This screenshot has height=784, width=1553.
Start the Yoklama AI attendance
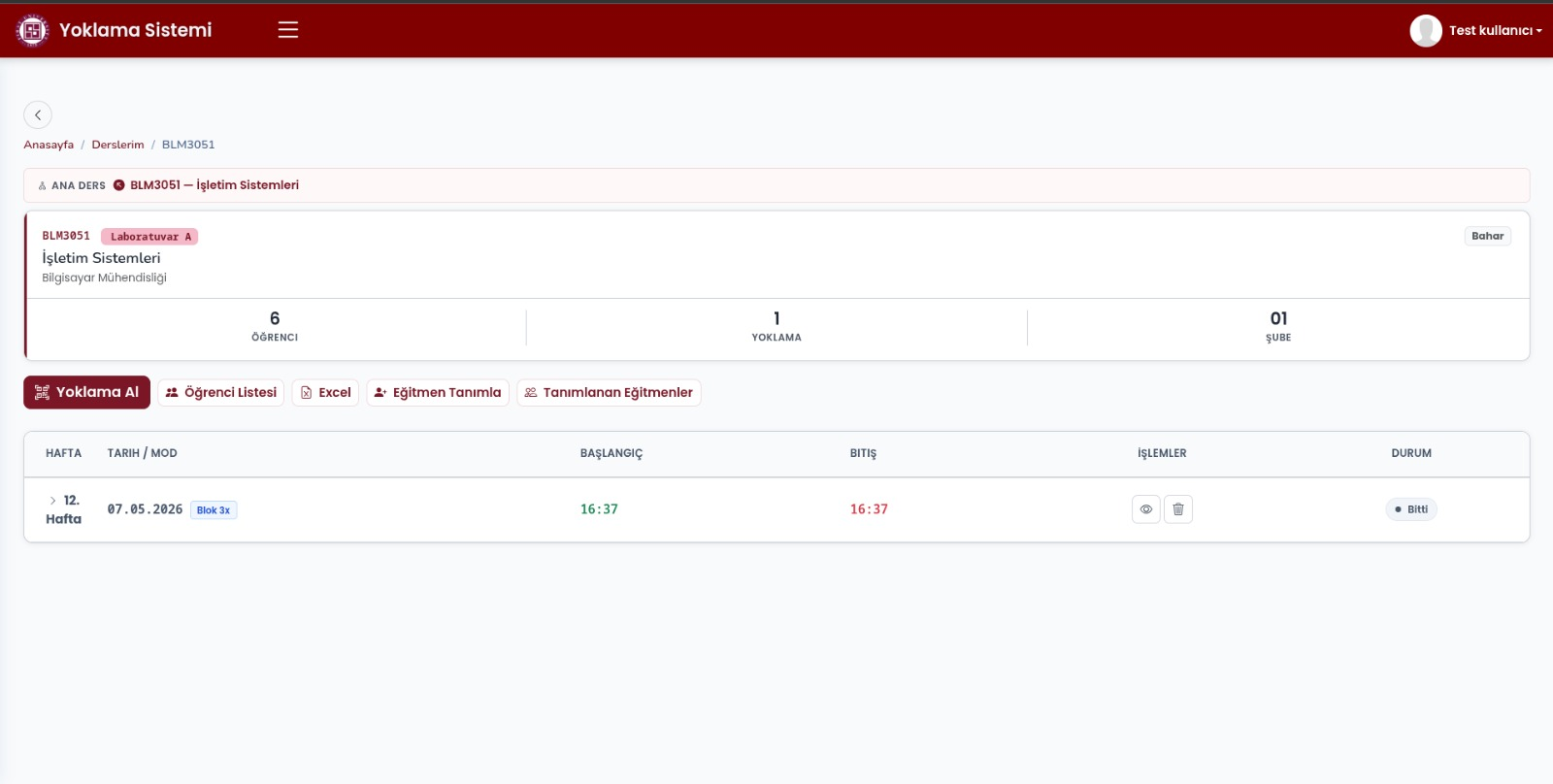[86, 392]
